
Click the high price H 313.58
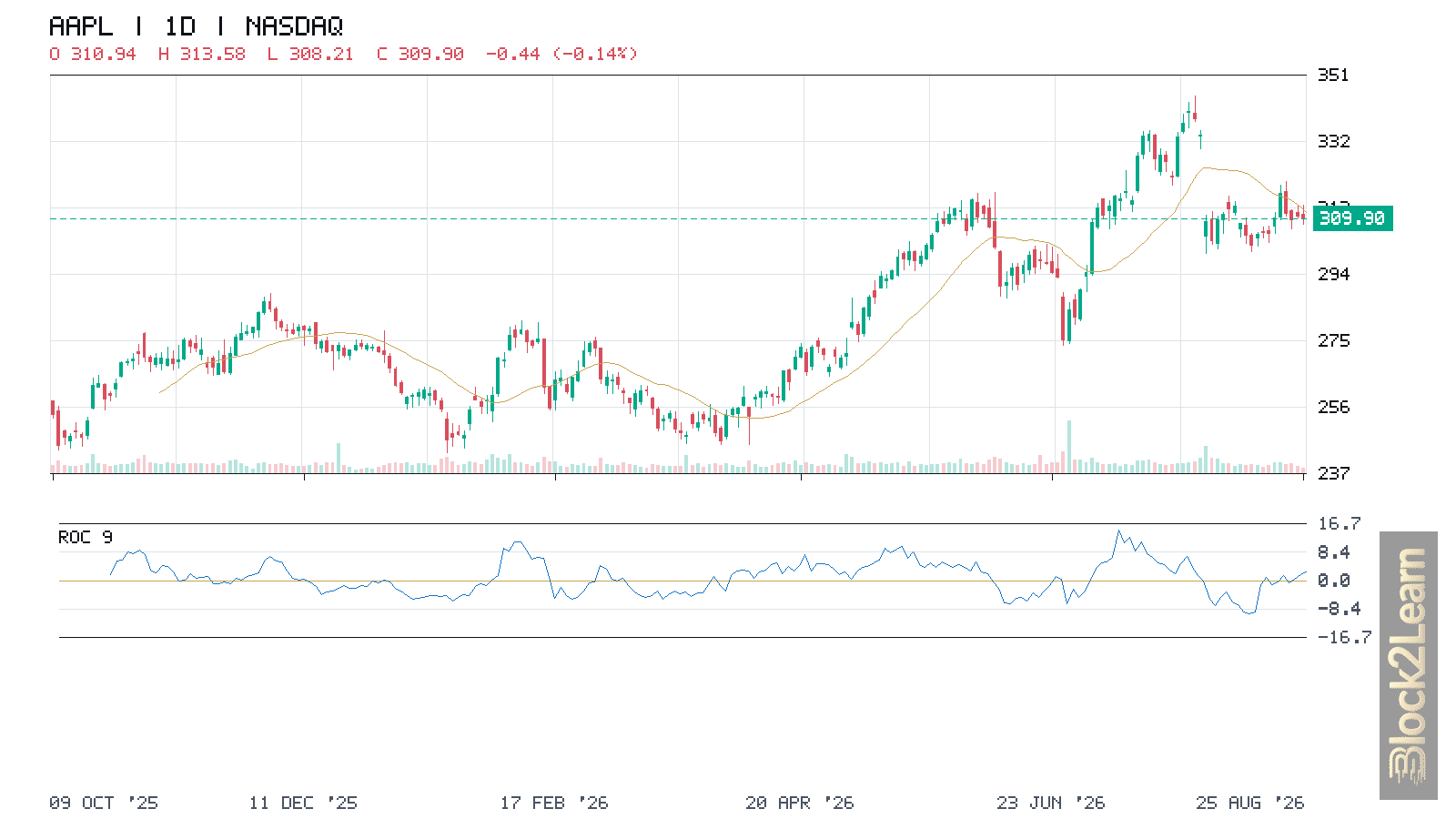202,54
